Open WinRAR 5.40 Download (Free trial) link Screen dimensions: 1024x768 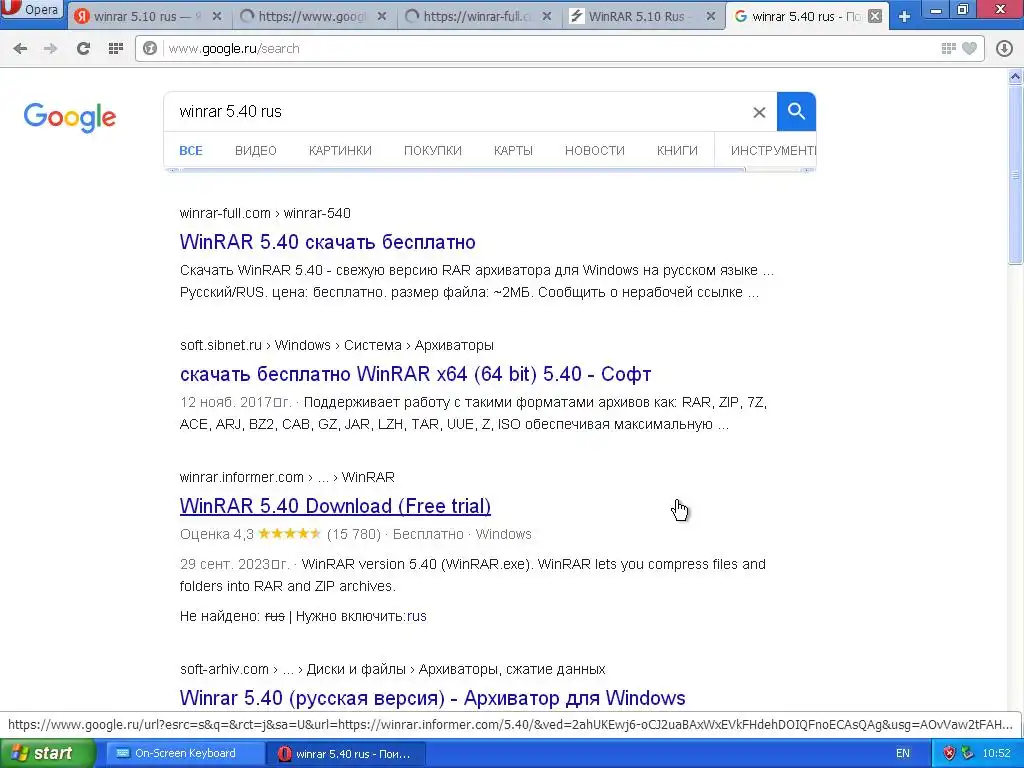pyautogui.click(x=335, y=506)
